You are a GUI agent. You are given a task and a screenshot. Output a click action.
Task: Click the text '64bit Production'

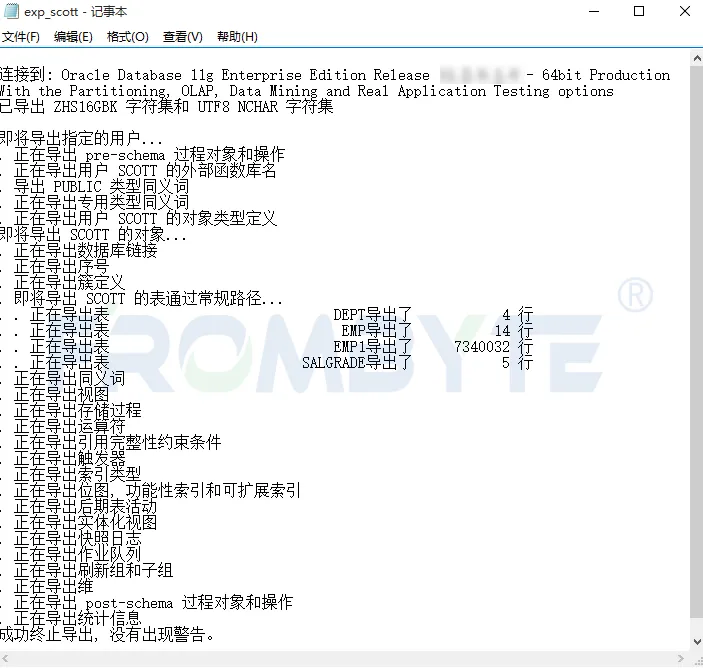(606, 75)
